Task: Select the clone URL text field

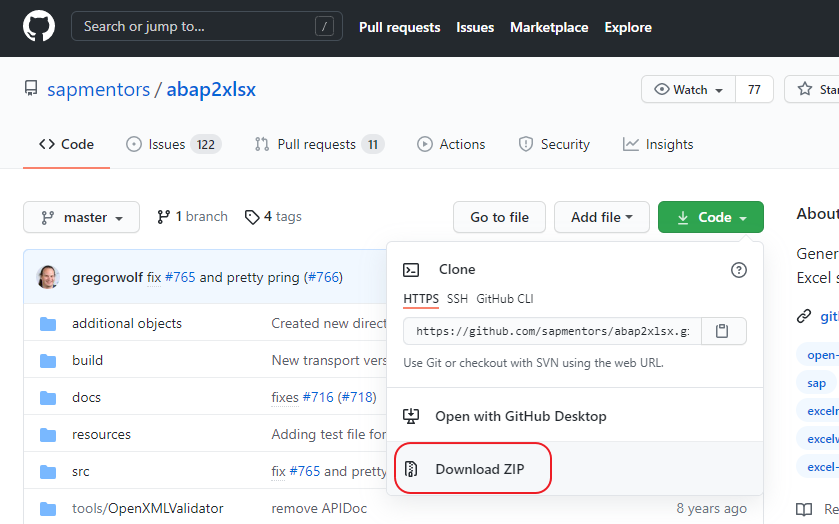Action: (x=552, y=331)
